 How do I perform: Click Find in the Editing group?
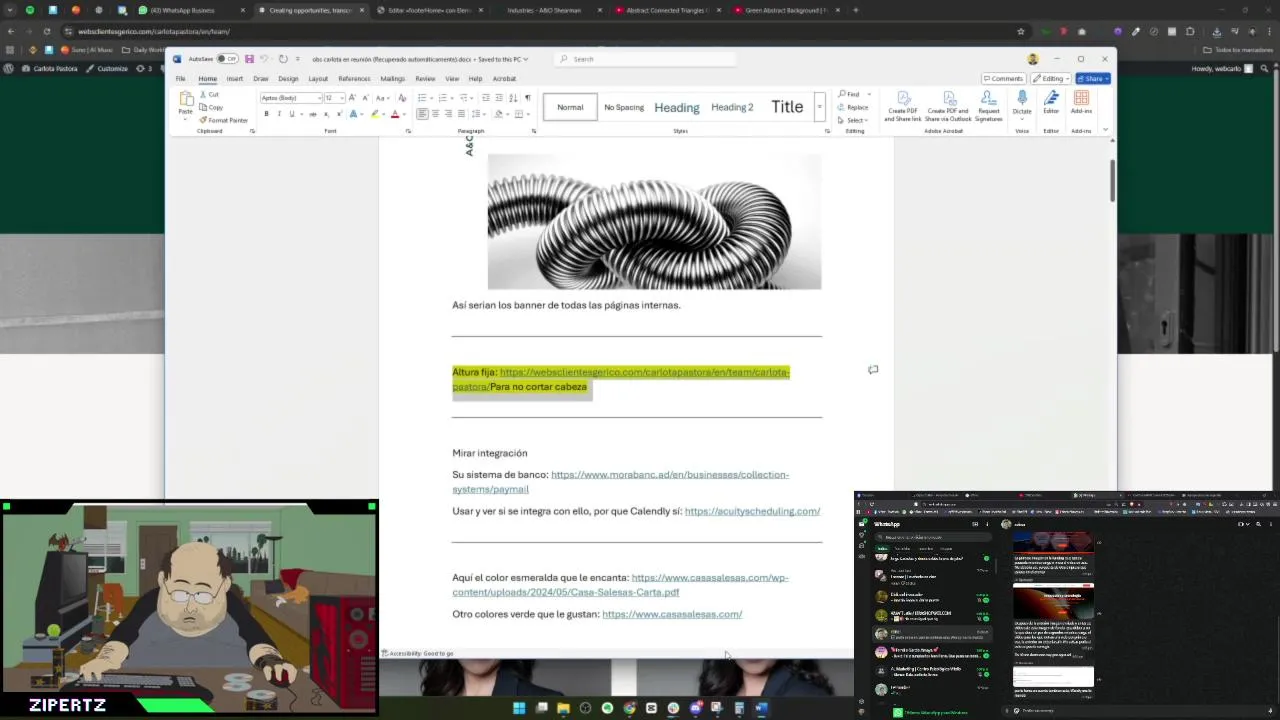(849, 94)
